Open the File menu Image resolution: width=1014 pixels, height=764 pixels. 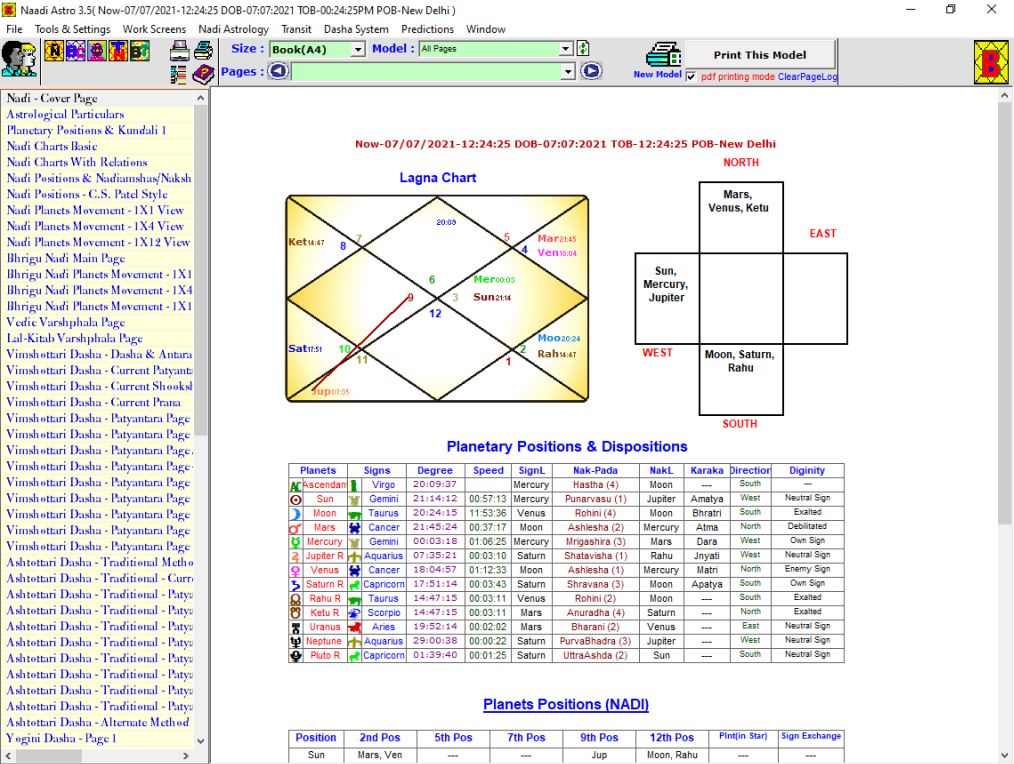14,29
